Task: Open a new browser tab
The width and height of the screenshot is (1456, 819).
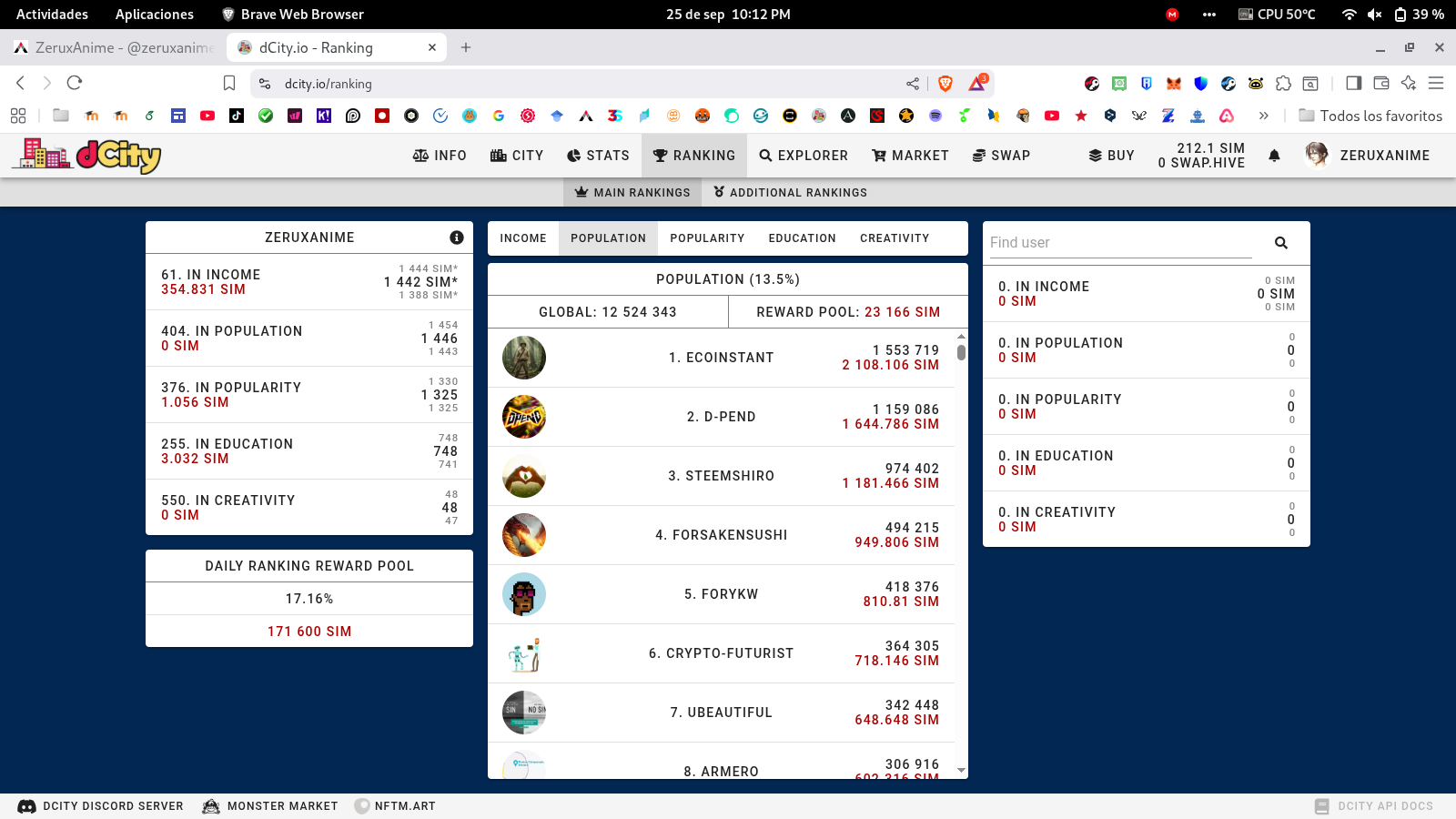Action: pyautogui.click(x=466, y=47)
